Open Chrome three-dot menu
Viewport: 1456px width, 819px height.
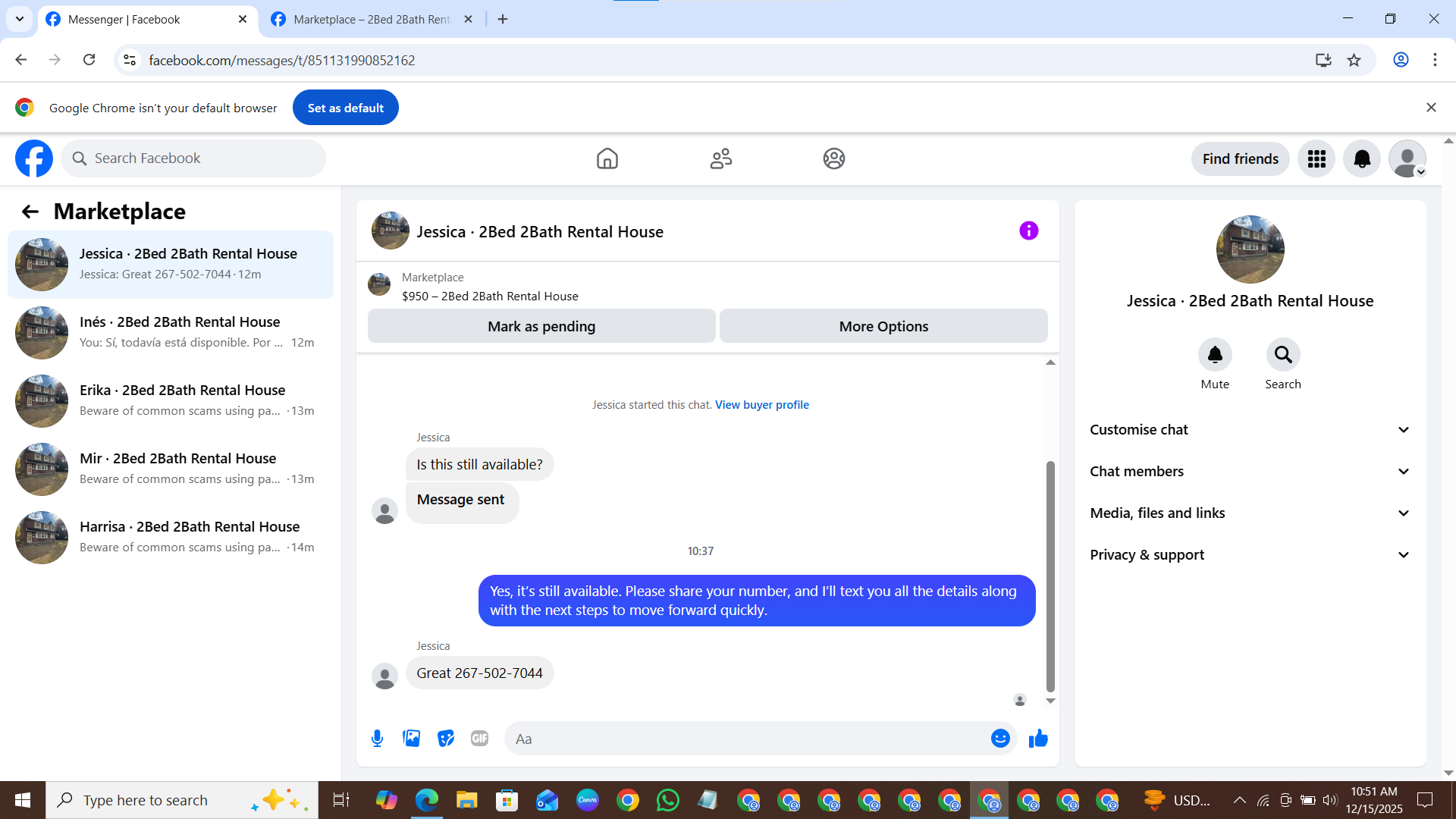click(x=1435, y=60)
